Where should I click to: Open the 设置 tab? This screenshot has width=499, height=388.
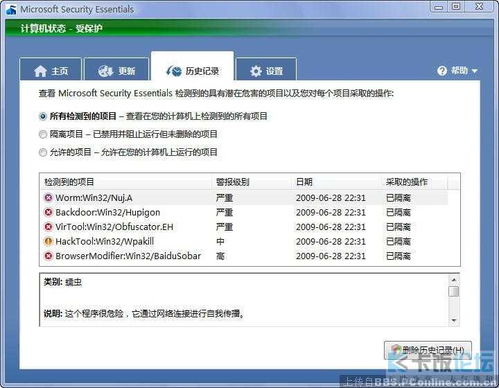(x=266, y=70)
